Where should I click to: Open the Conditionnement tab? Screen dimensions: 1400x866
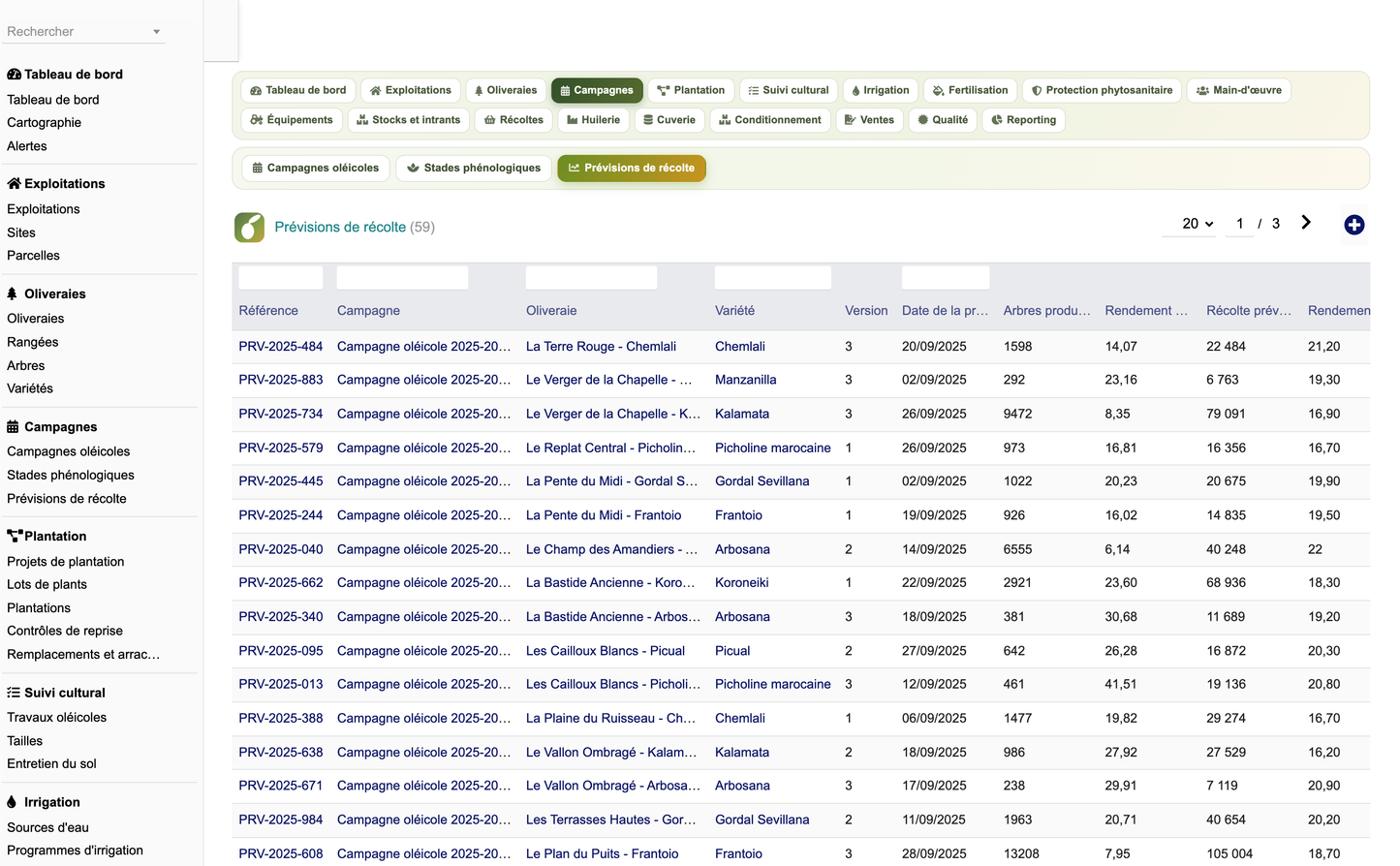769,120
